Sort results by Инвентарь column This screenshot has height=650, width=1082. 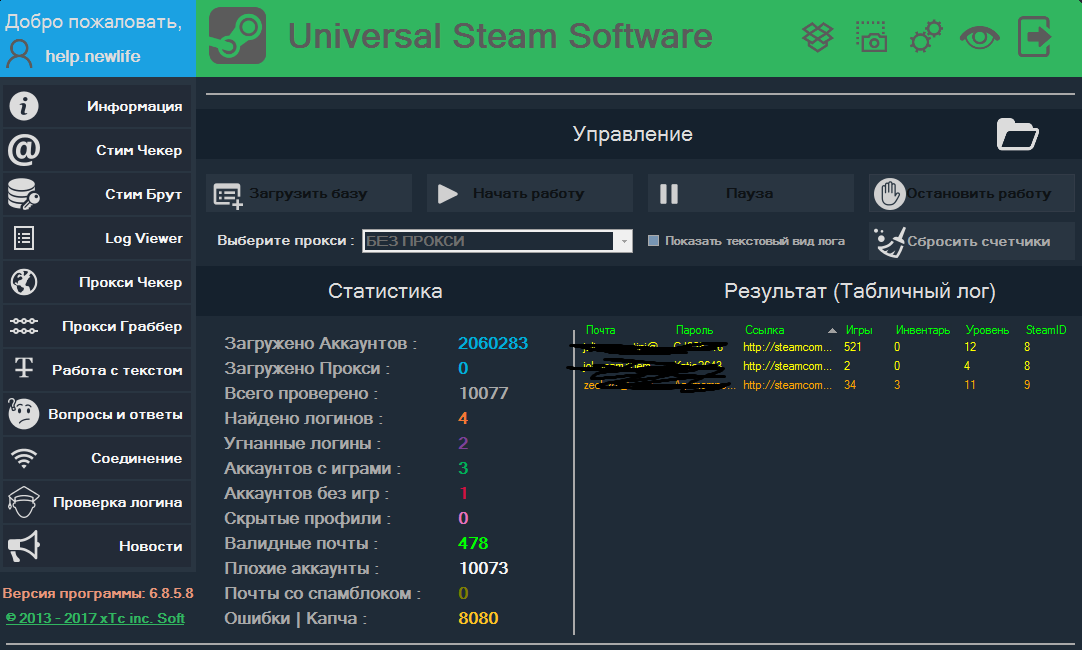923,330
